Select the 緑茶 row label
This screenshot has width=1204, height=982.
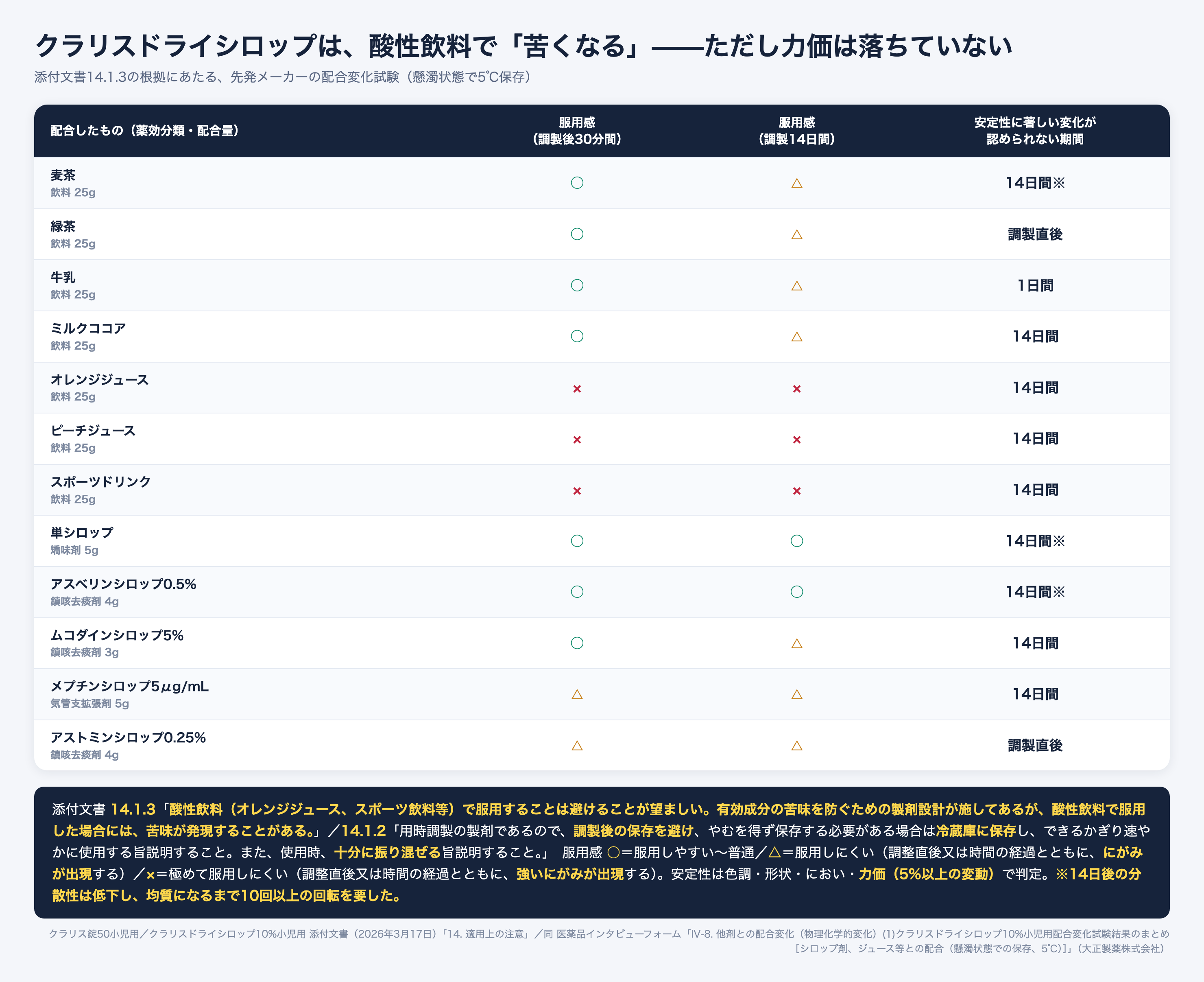tap(63, 226)
